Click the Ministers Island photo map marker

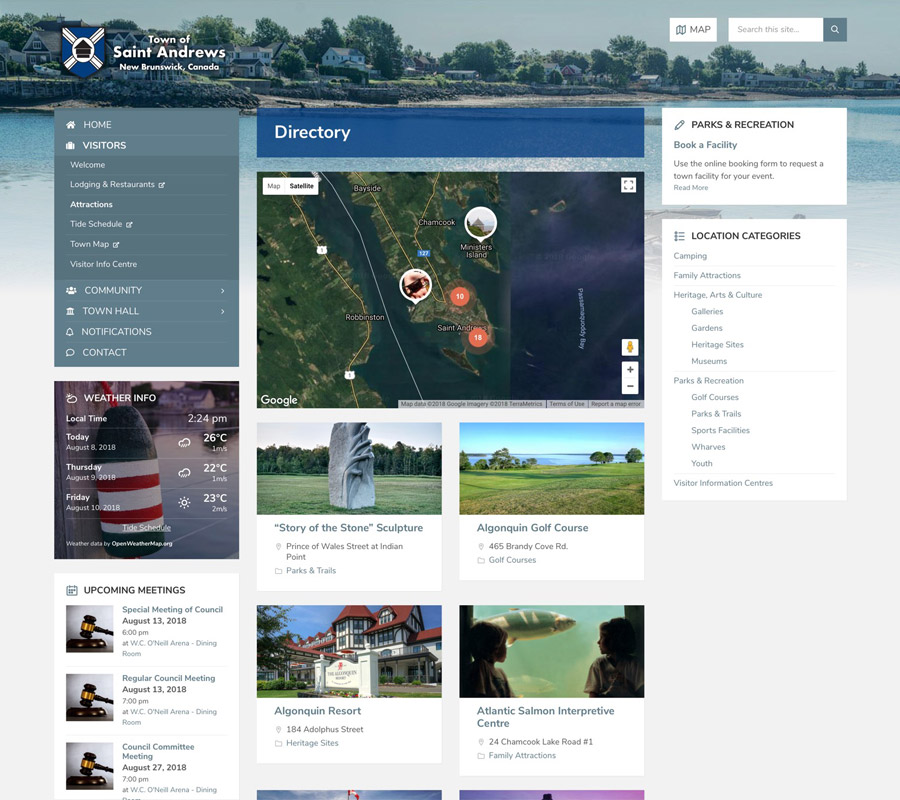coord(480,223)
